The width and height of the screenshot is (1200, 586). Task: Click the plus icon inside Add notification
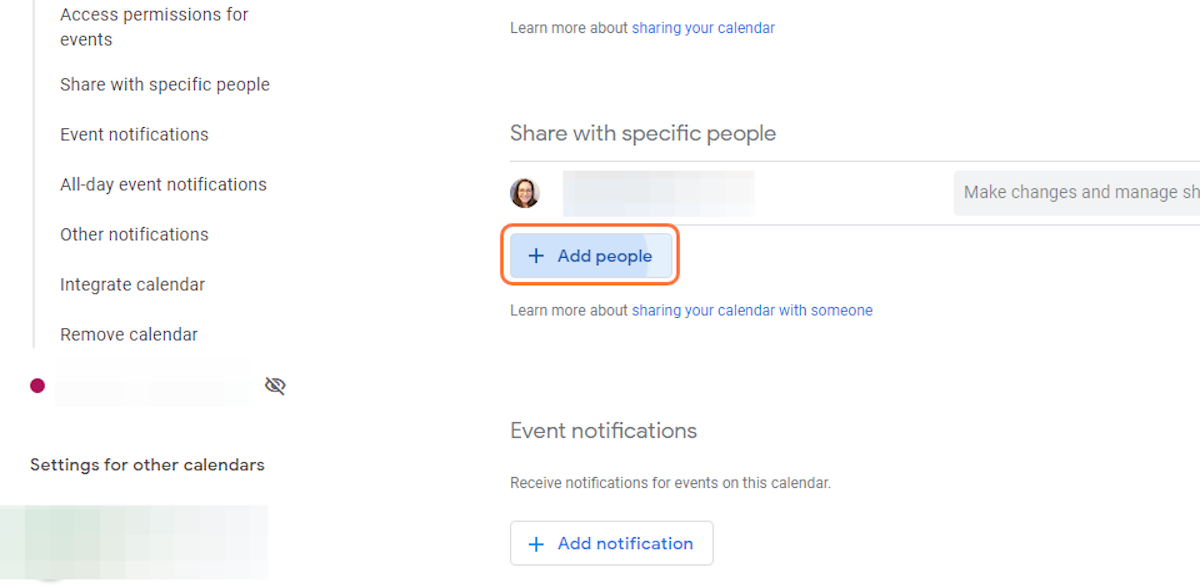tap(538, 543)
